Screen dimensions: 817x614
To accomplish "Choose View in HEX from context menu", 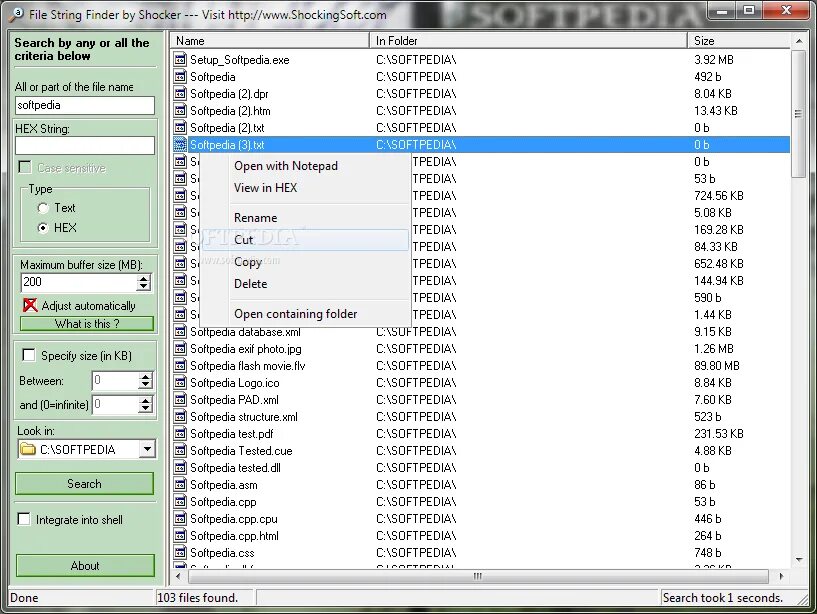I will [x=305, y=188].
